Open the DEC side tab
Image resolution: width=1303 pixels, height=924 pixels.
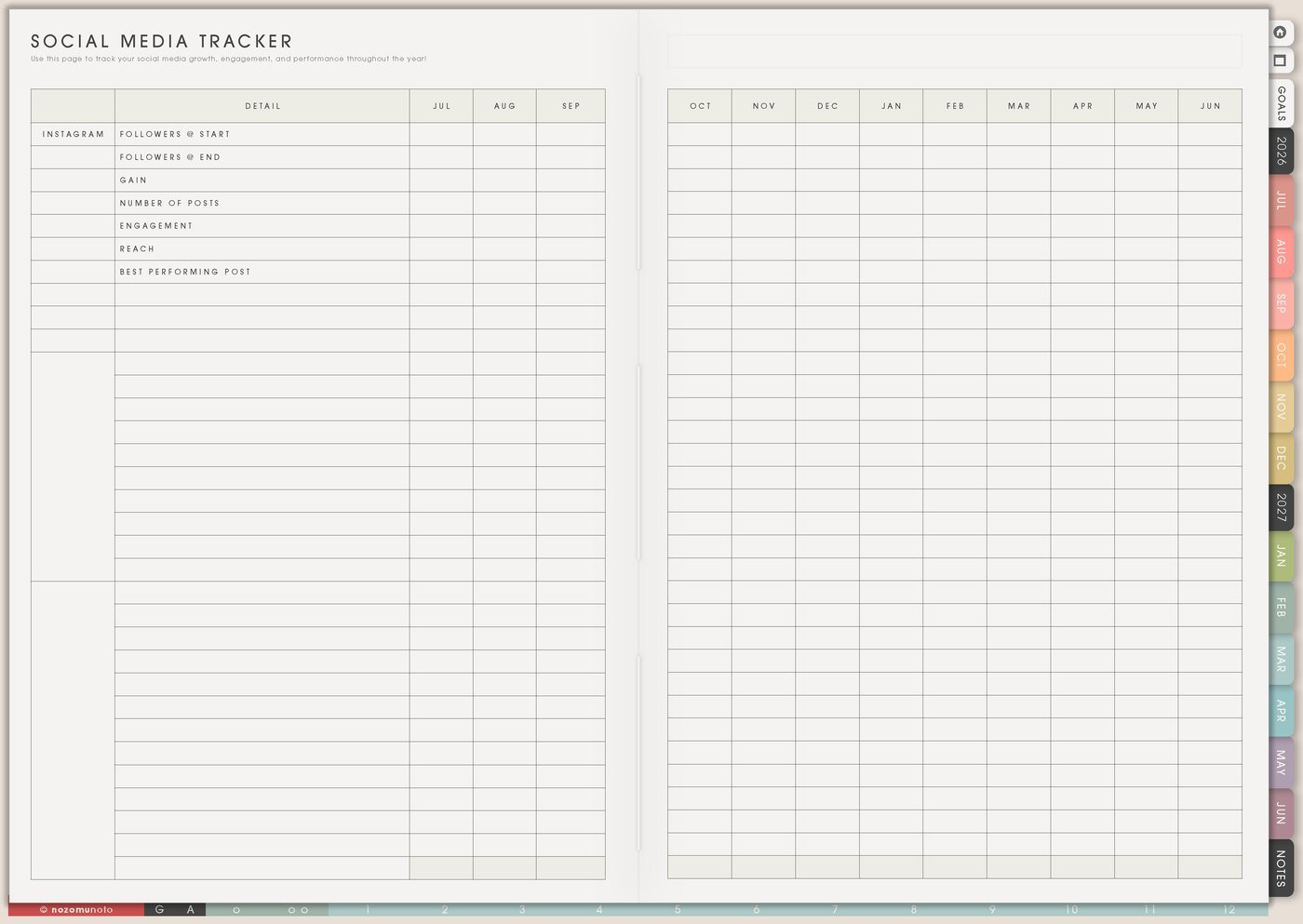(x=1281, y=458)
